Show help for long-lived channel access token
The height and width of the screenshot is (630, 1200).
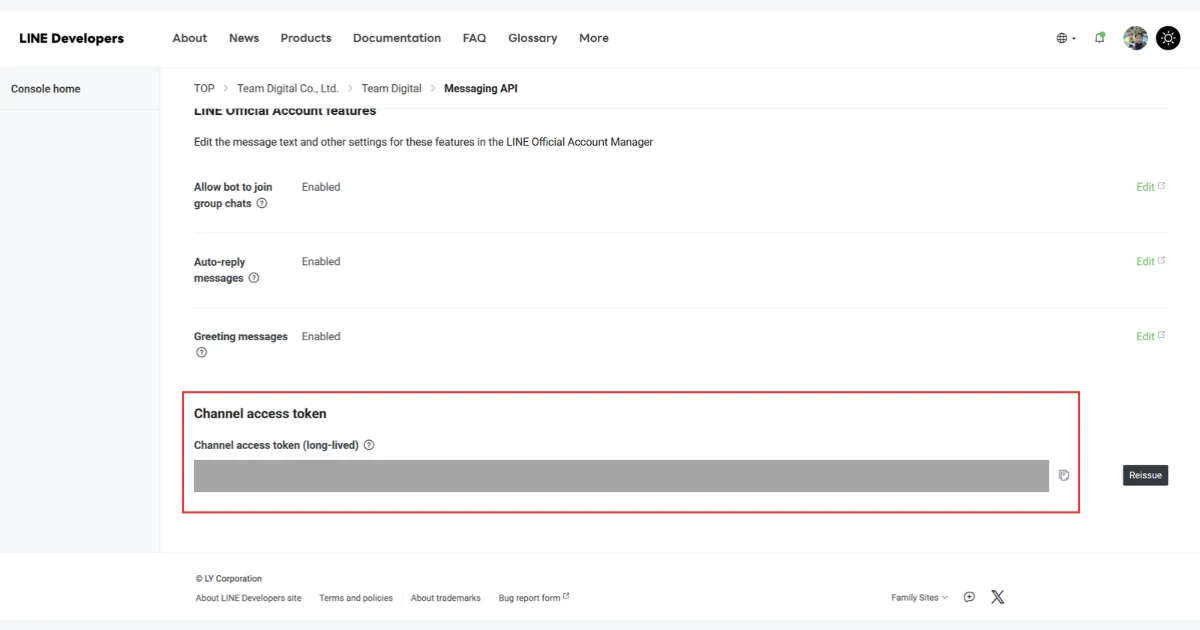coord(369,445)
